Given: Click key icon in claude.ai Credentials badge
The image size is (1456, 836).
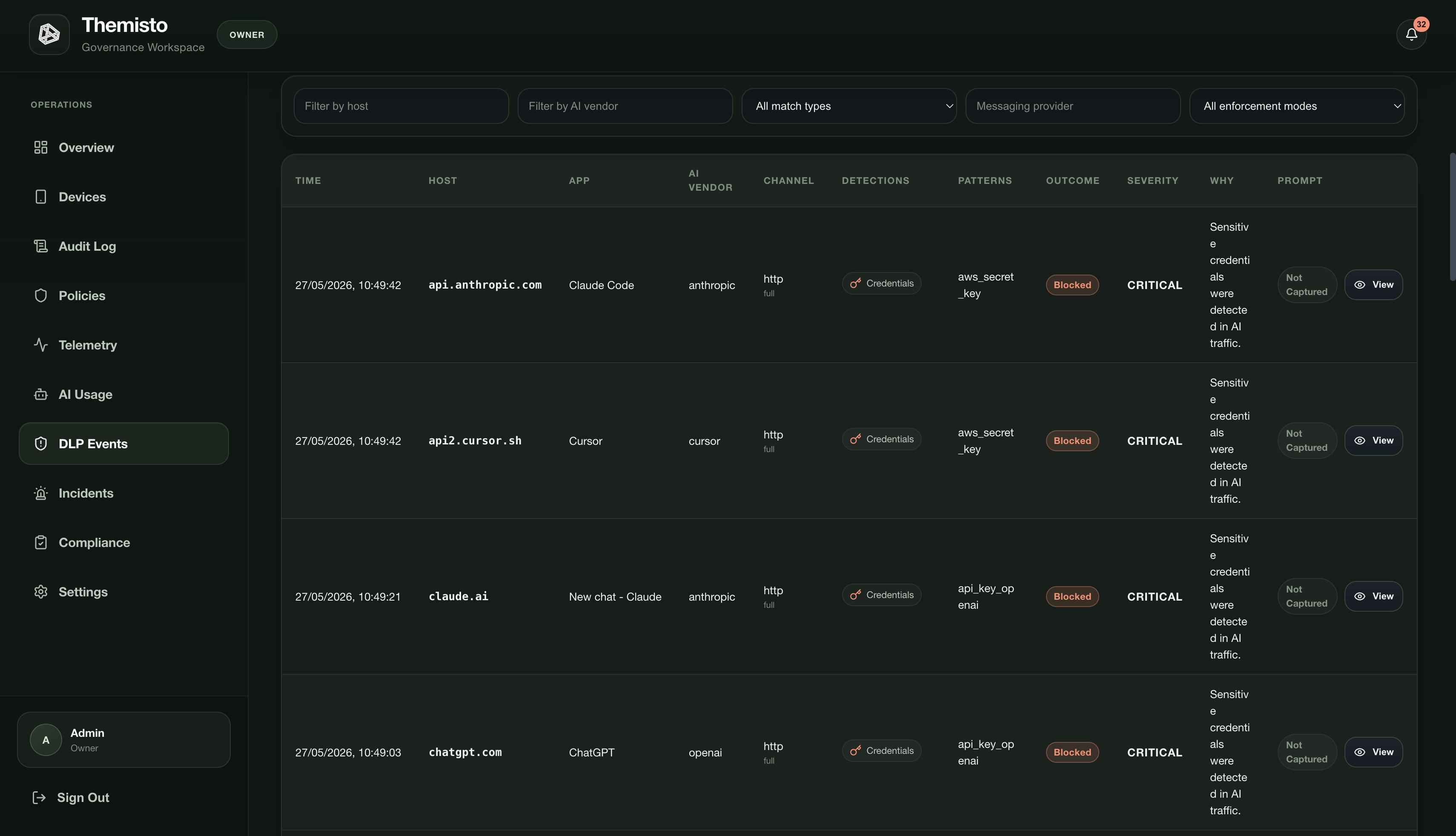Looking at the screenshot, I should 855,595.
